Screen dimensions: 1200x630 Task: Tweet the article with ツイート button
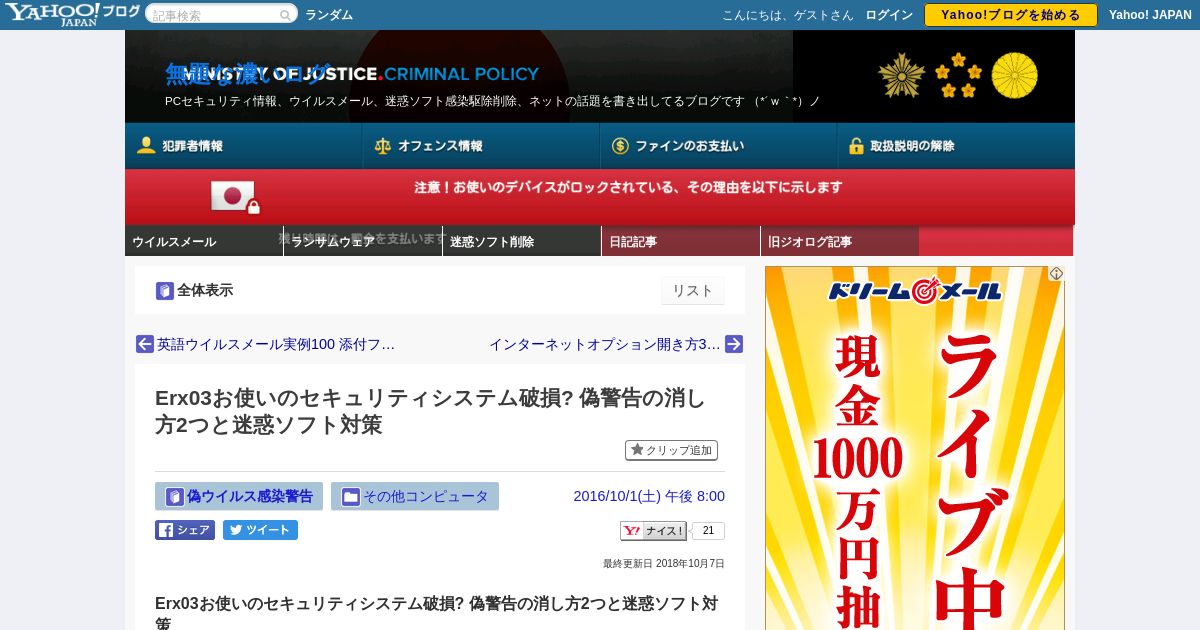tap(260, 530)
